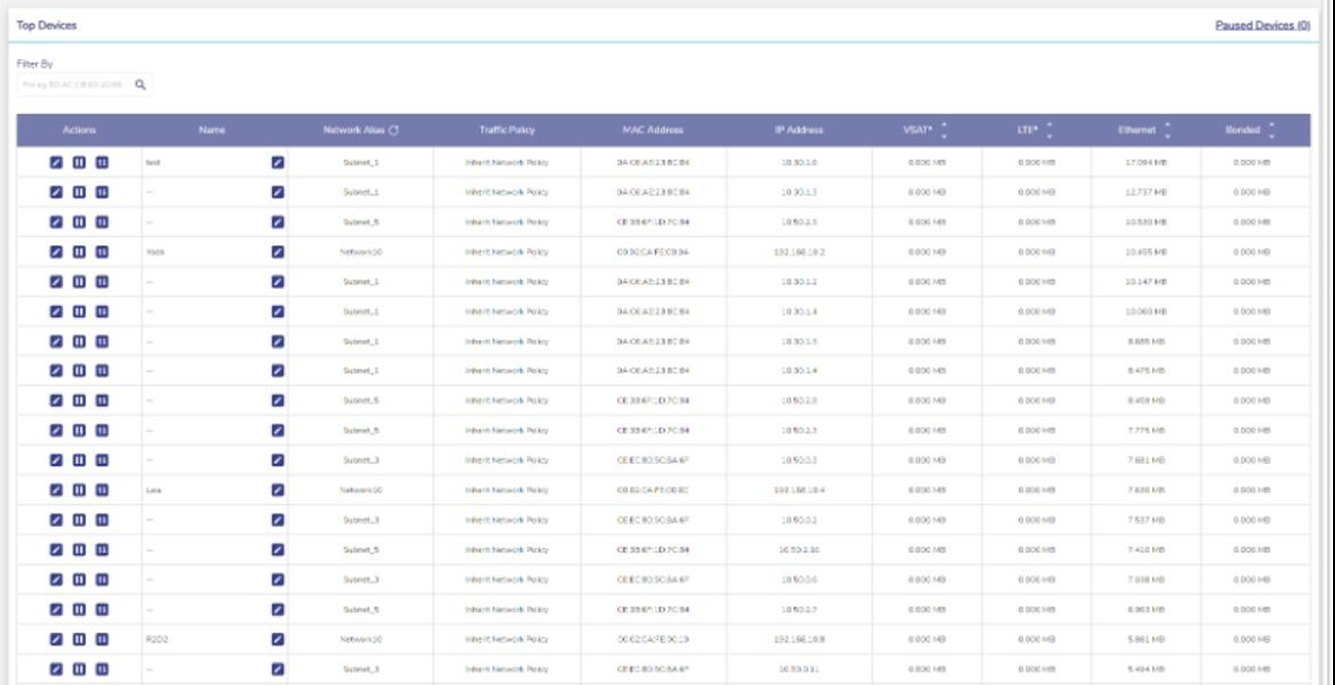This screenshot has height=685, width=1337.
Task: Pause the device named test
Action: pyautogui.click(x=79, y=162)
